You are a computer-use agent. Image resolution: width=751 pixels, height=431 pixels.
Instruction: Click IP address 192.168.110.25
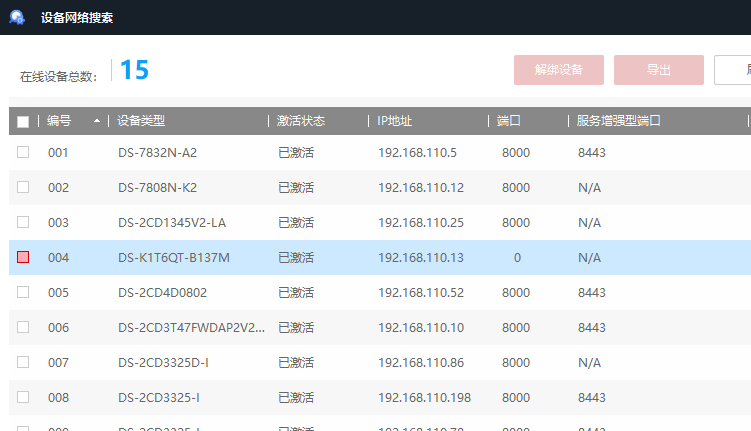coord(421,223)
